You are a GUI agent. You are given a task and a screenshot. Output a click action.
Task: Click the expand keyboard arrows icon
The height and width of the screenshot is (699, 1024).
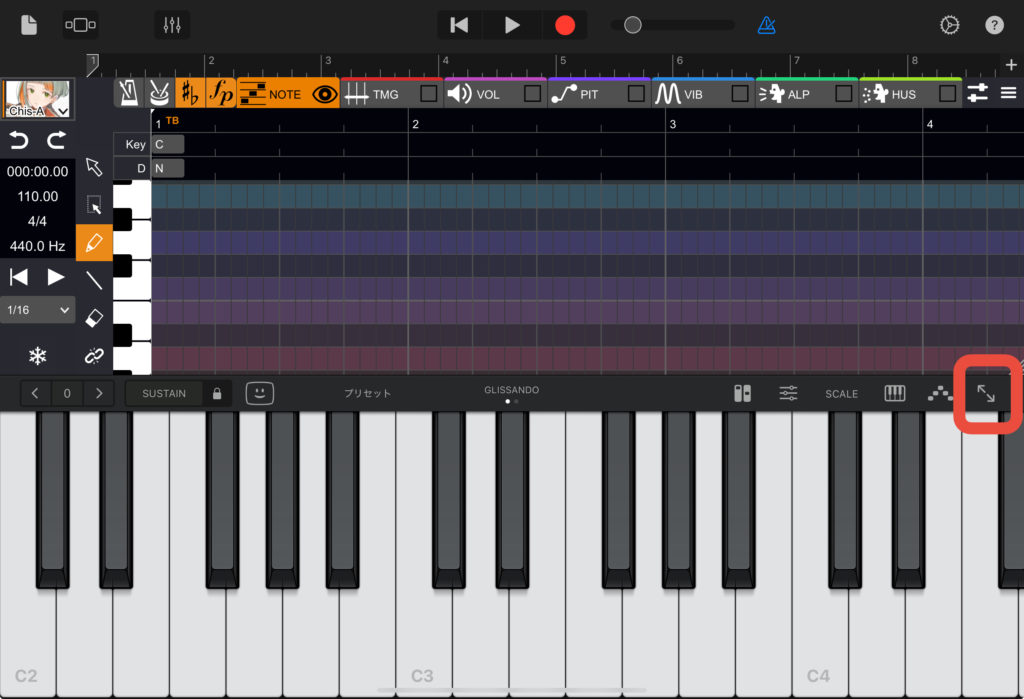986,394
